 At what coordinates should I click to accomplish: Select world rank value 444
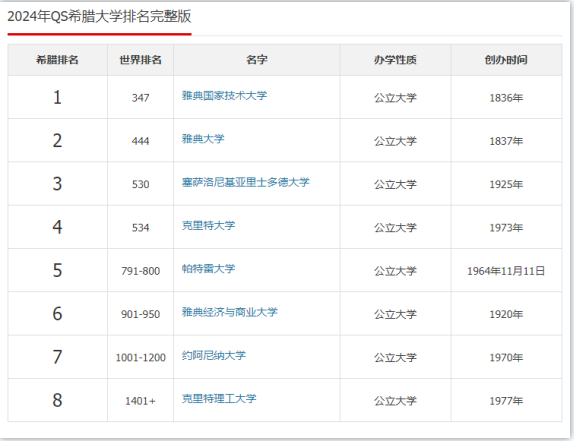pos(141,141)
